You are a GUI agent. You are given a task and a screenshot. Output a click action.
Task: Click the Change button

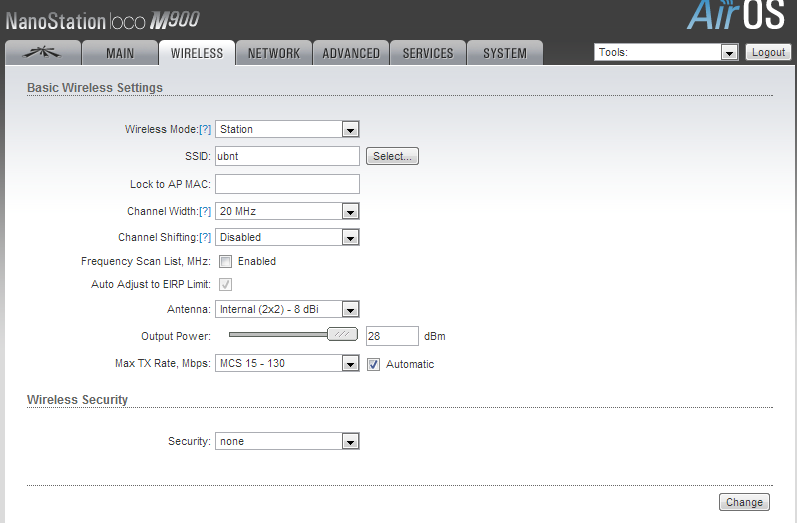pos(744,502)
